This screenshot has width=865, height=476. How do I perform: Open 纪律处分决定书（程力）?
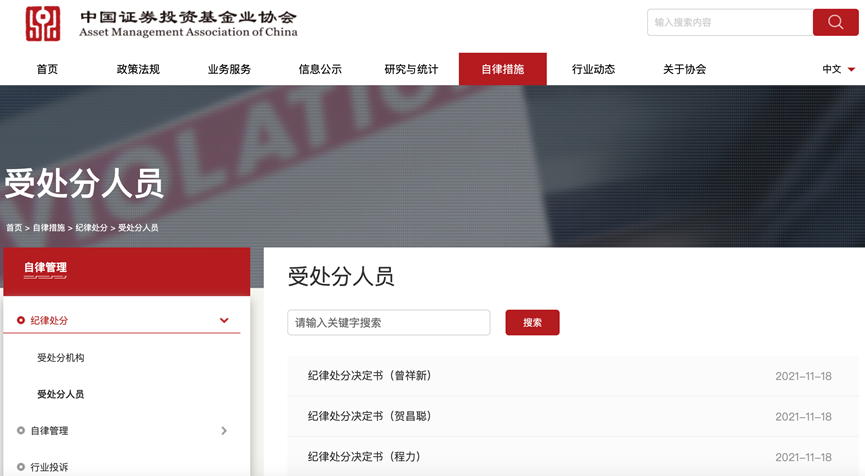coord(364,457)
